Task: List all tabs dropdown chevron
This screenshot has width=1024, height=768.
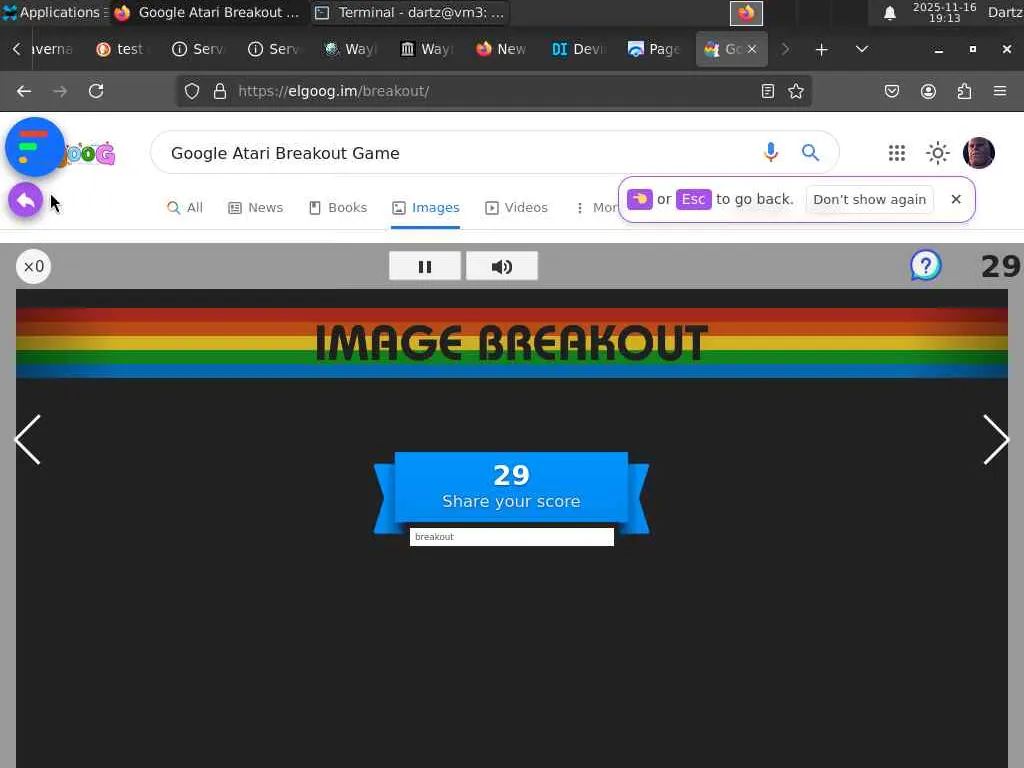Action: (862, 50)
